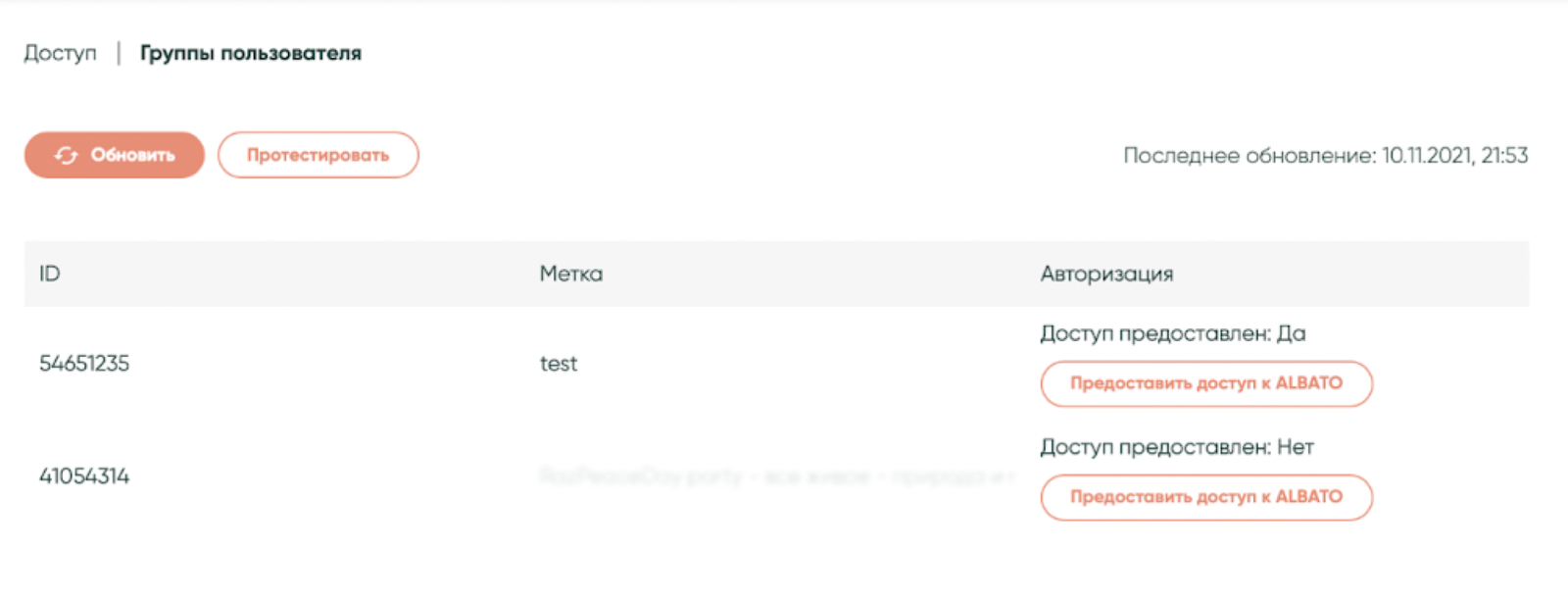The height and width of the screenshot is (600, 1568).
Task: Grant ALBATO access for group 41054314
Action: click(1206, 497)
